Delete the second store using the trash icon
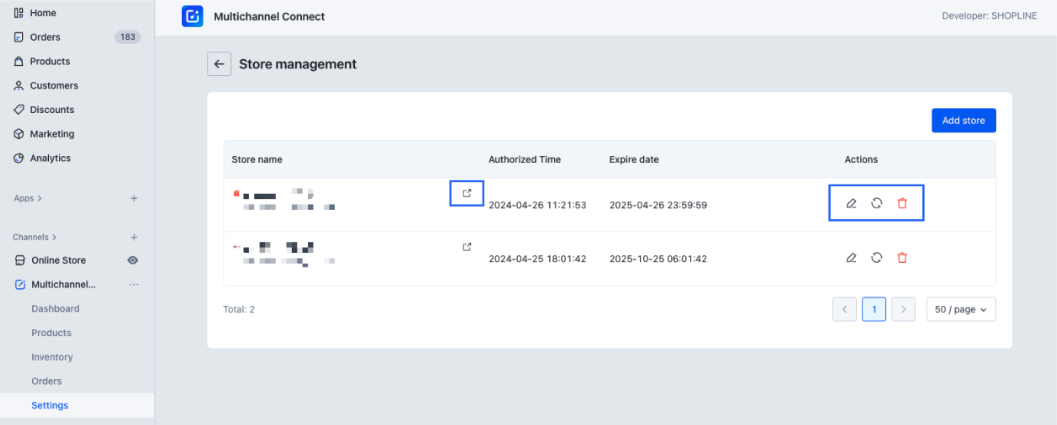The width and height of the screenshot is (1057, 425). pos(902,258)
